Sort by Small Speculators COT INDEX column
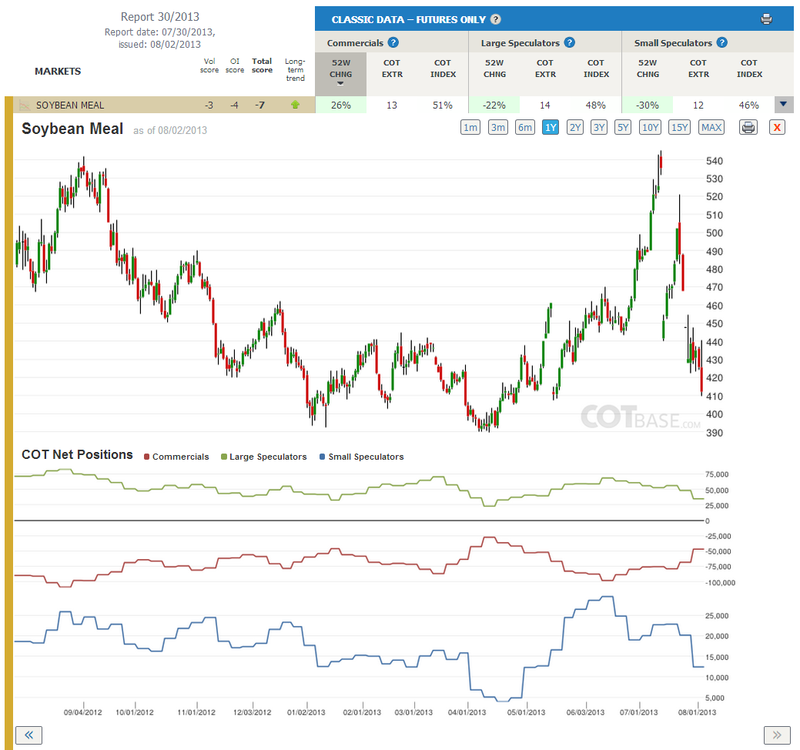800x750 pixels. [x=749, y=68]
